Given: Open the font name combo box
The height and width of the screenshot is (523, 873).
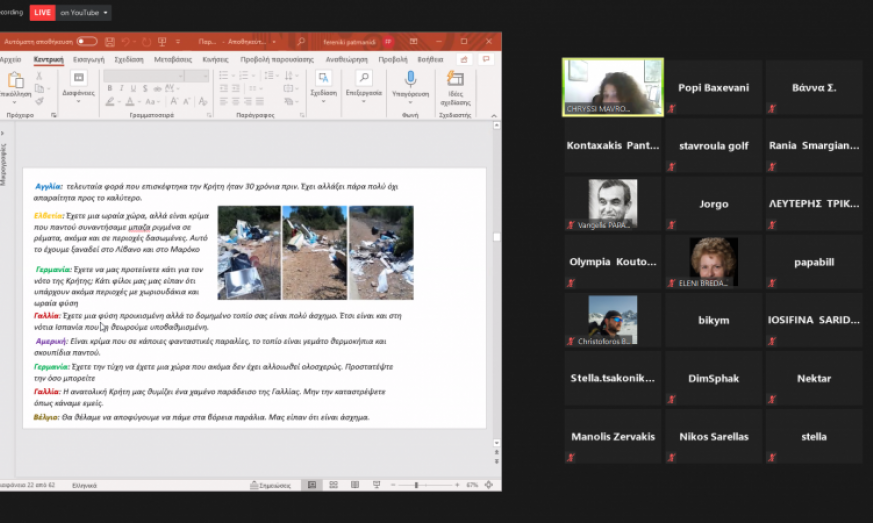Looking at the screenshot, I should [144, 76].
